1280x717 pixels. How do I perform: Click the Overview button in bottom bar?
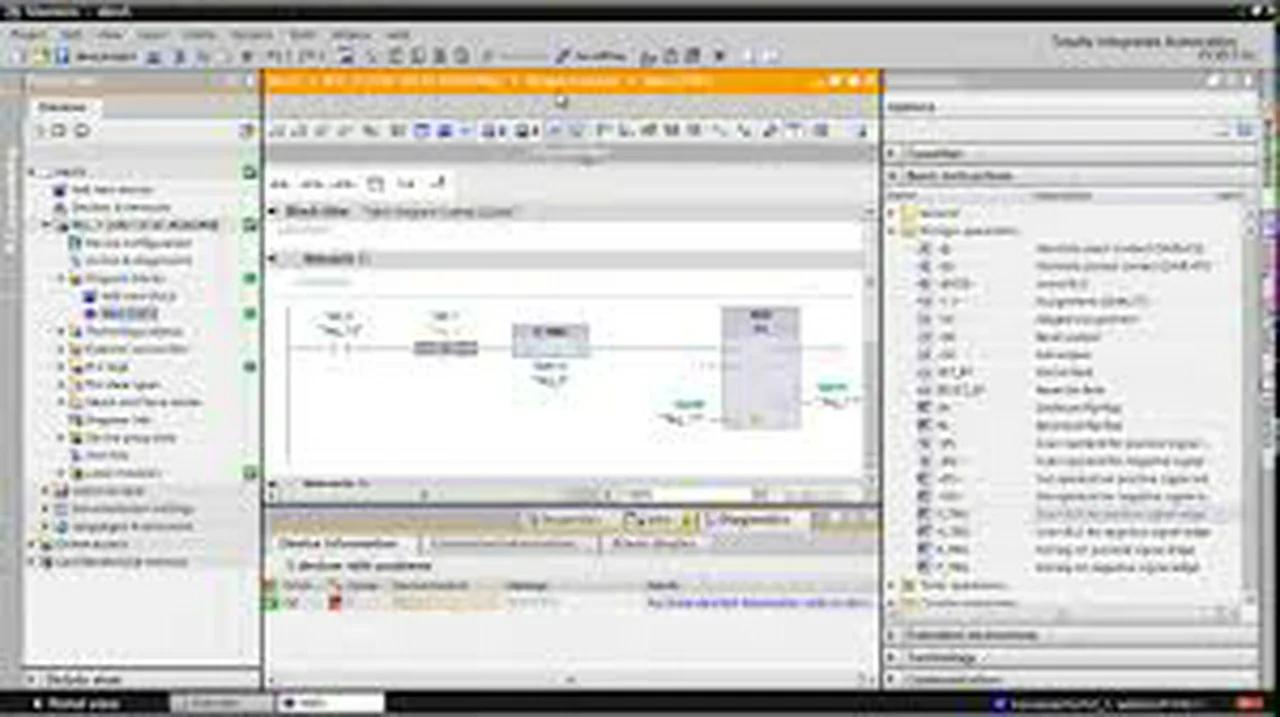pos(222,704)
